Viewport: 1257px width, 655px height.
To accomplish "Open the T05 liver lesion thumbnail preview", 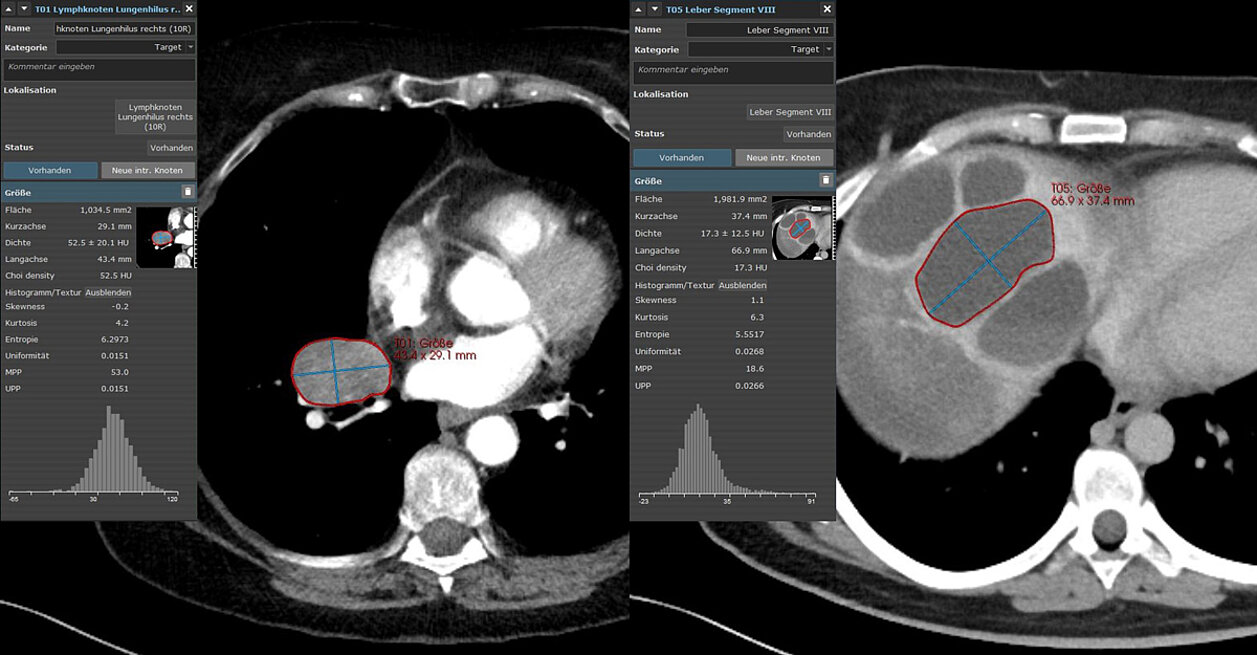I will (x=802, y=228).
